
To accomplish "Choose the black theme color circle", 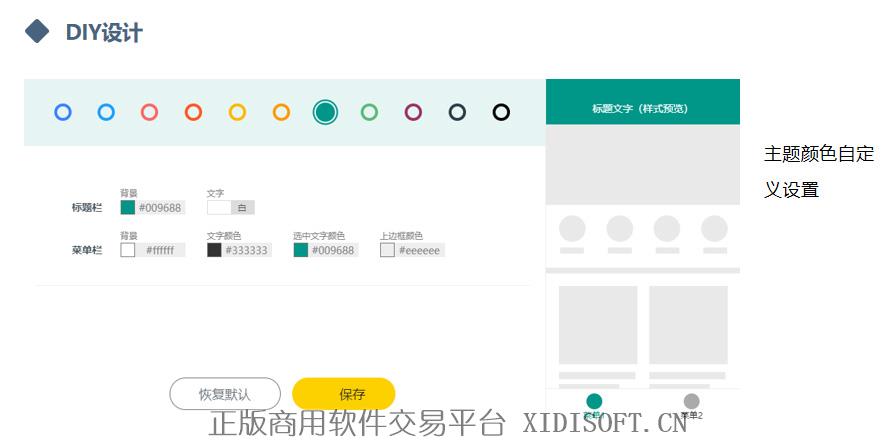I will coord(501,112).
